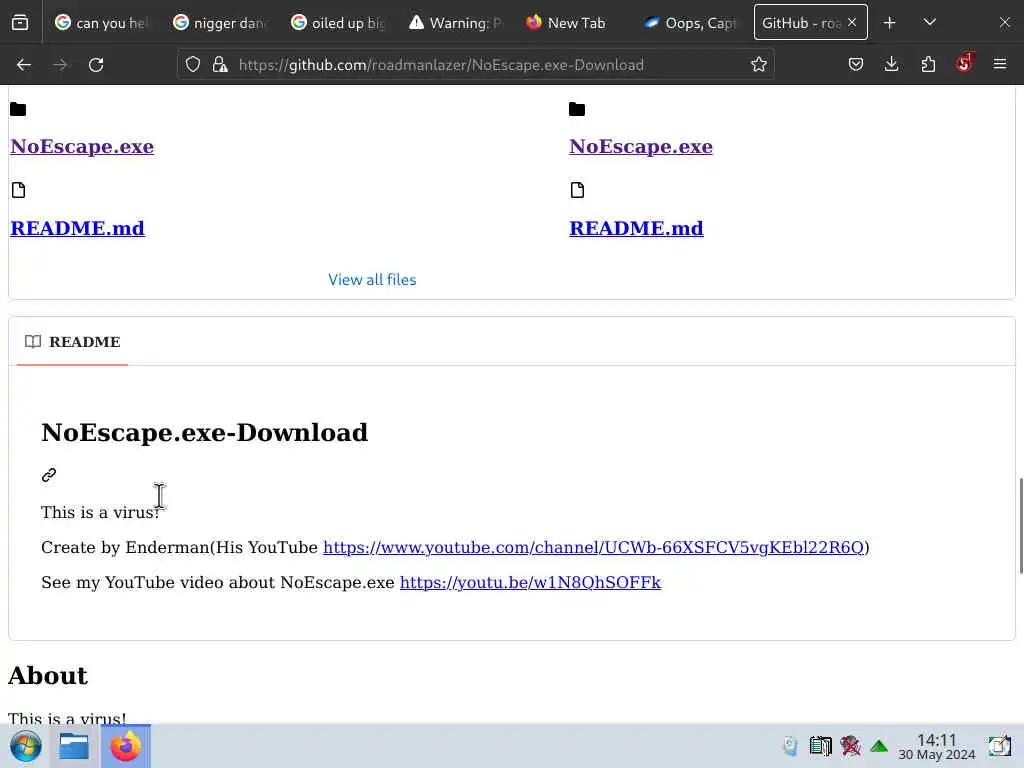
Task: Open Firefox View from the tab bar
Action: pos(20,23)
